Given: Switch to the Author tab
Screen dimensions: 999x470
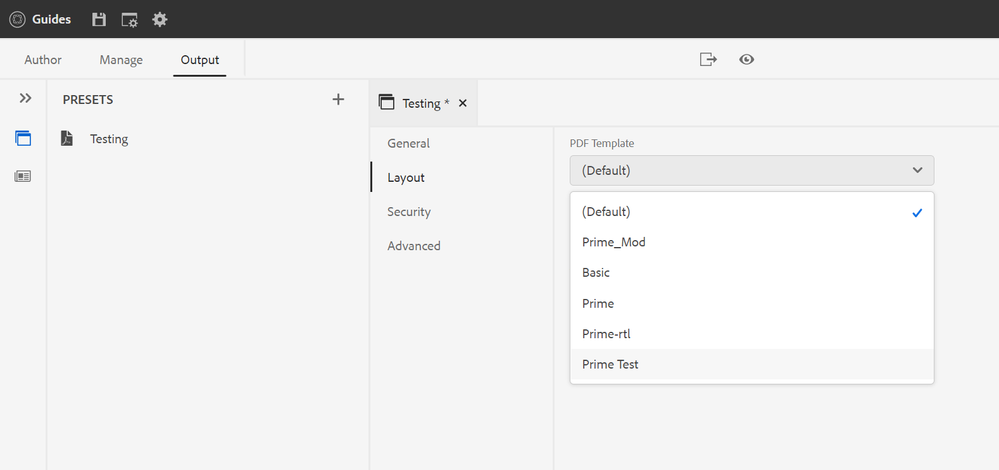Looking at the screenshot, I should (43, 60).
